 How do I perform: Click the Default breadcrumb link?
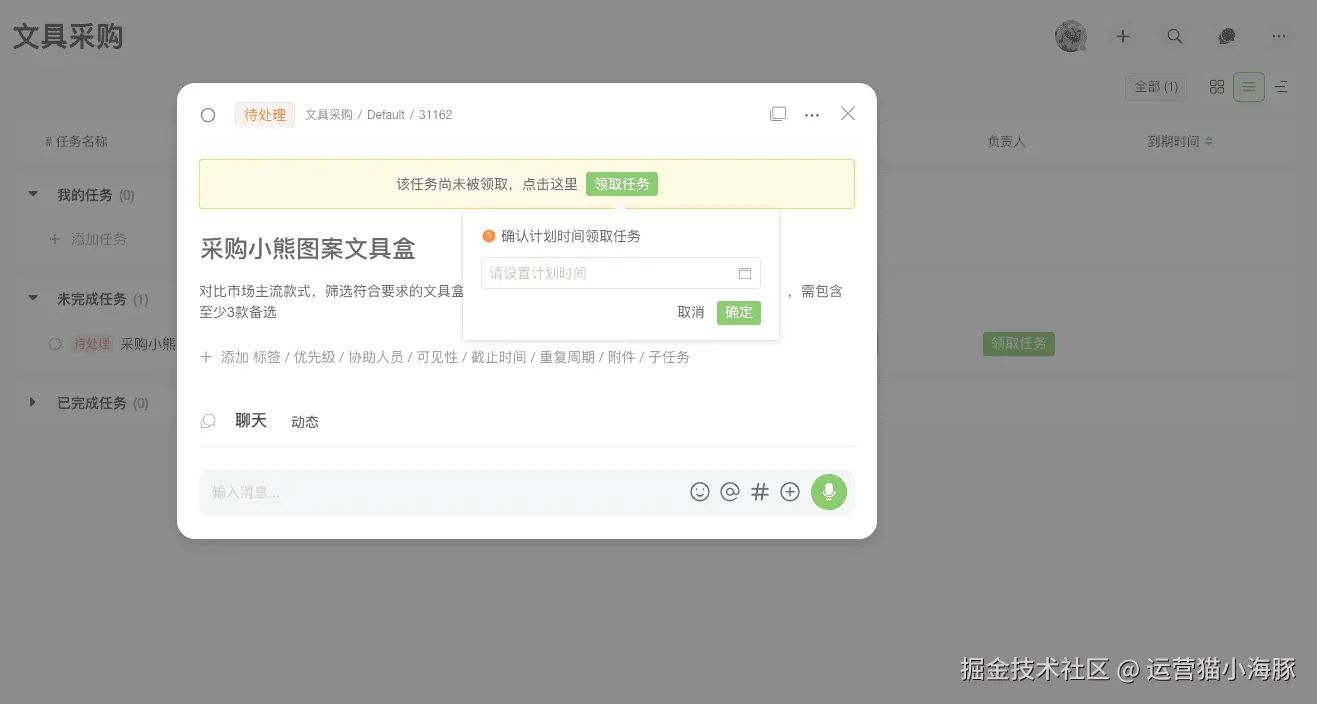coord(386,115)
